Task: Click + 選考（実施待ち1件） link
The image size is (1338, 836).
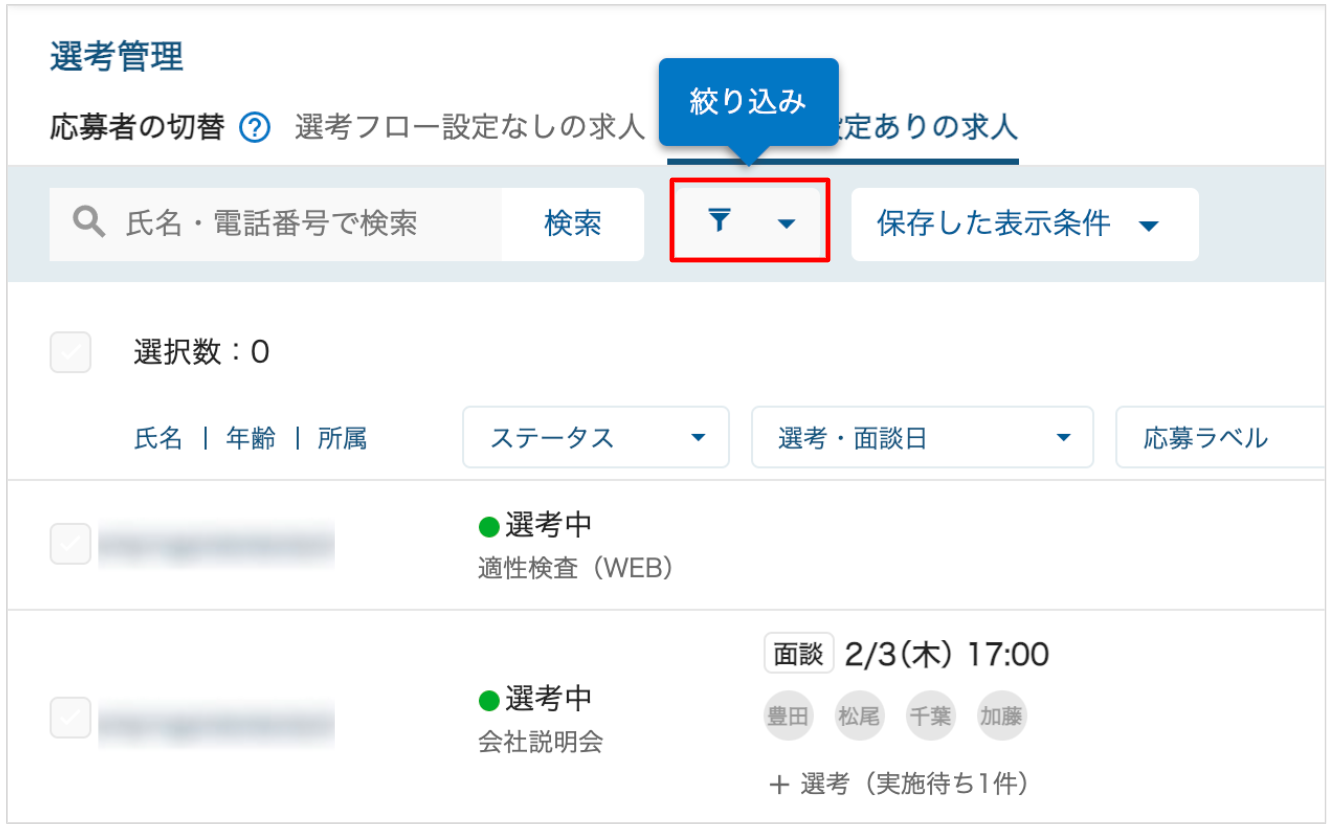Action: [898, 784]
